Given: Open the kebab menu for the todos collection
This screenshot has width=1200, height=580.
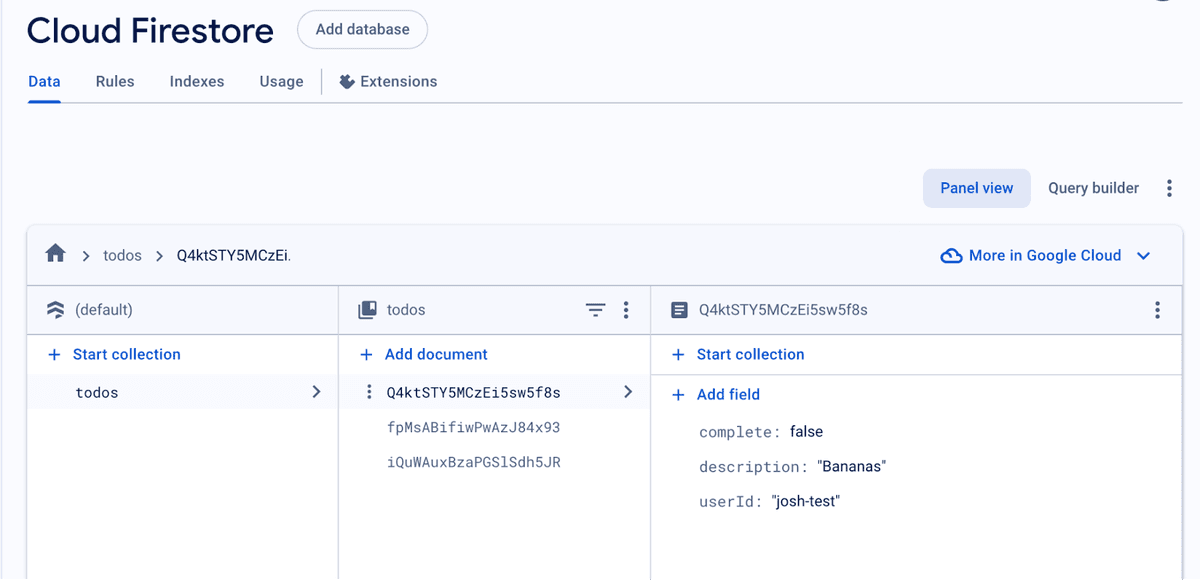Looking at the screenshot, I should tap(626, 310).
